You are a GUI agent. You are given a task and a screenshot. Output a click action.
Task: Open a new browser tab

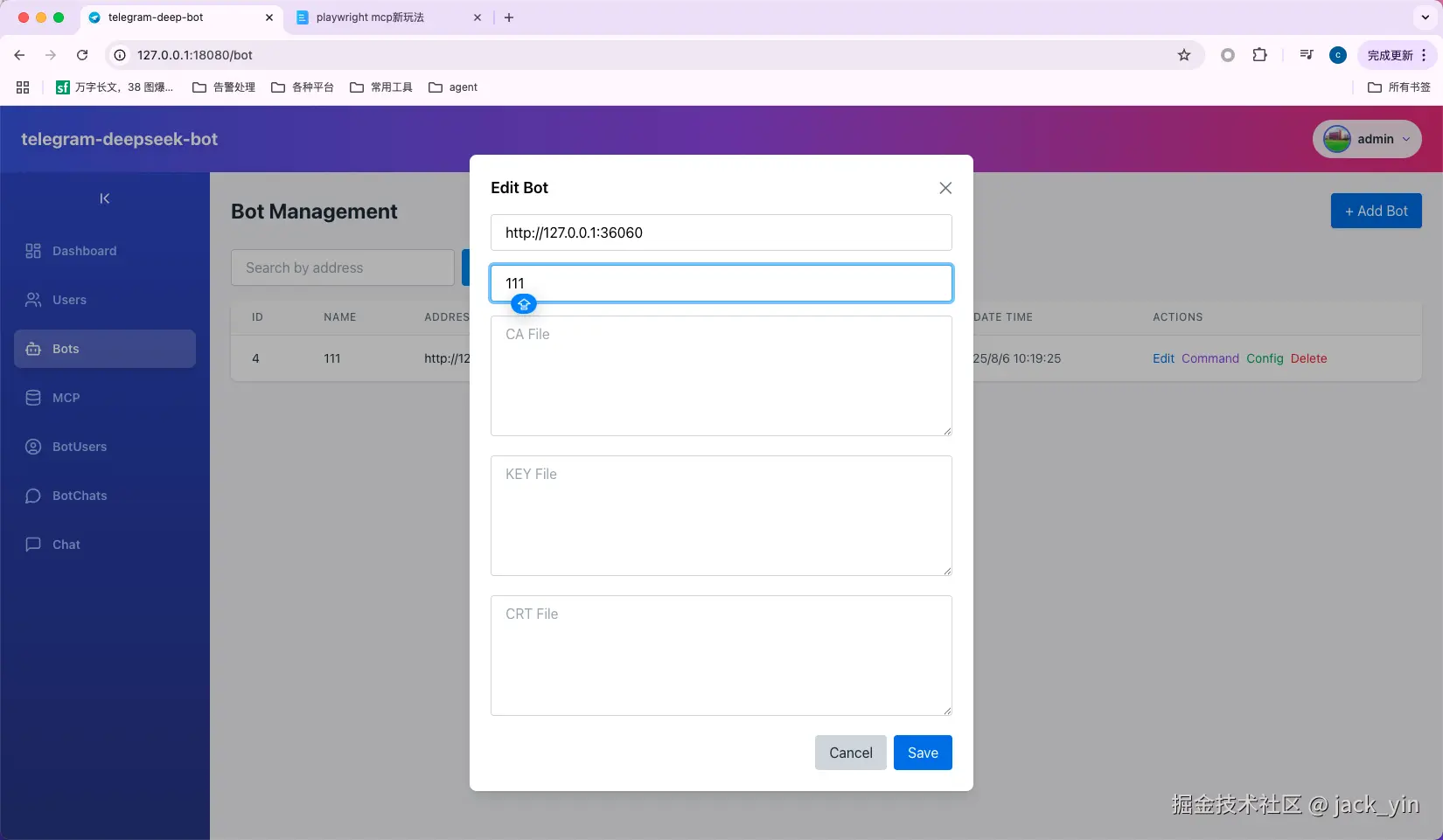point(509,17)
